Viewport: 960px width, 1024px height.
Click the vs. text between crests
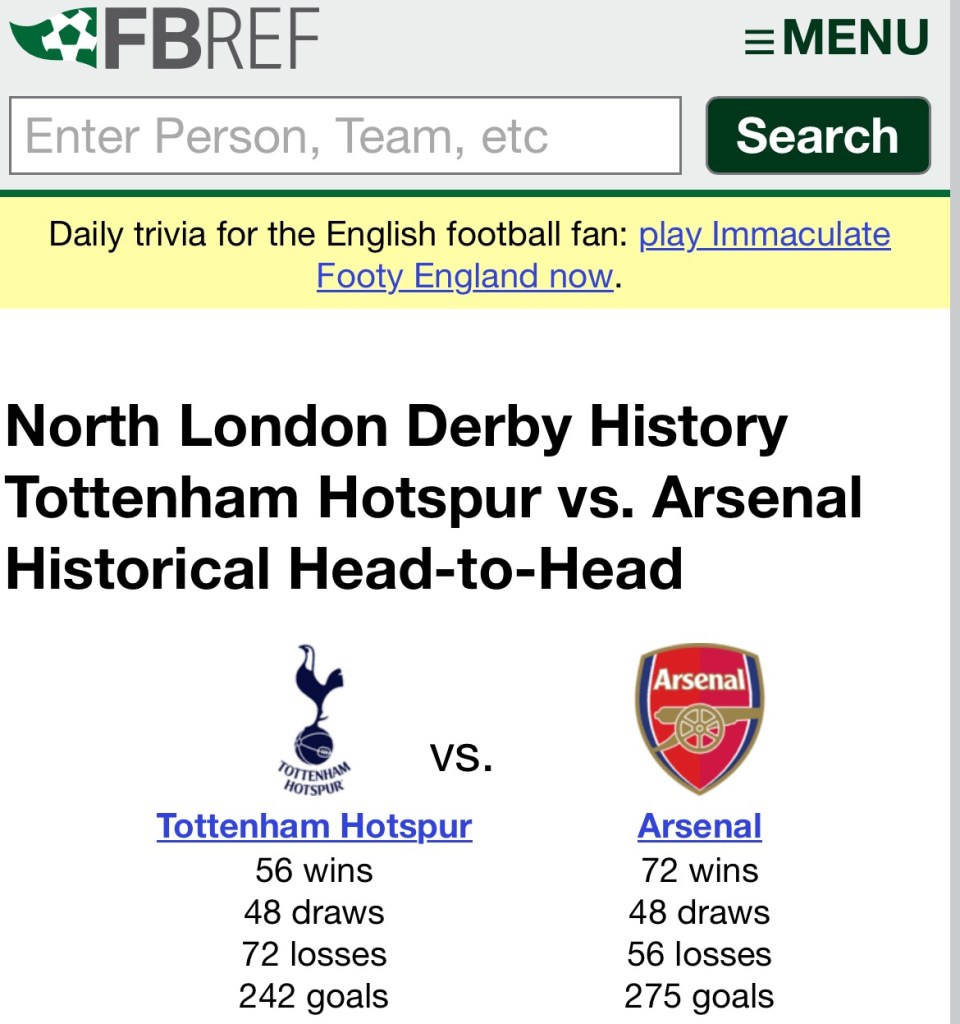462,756
